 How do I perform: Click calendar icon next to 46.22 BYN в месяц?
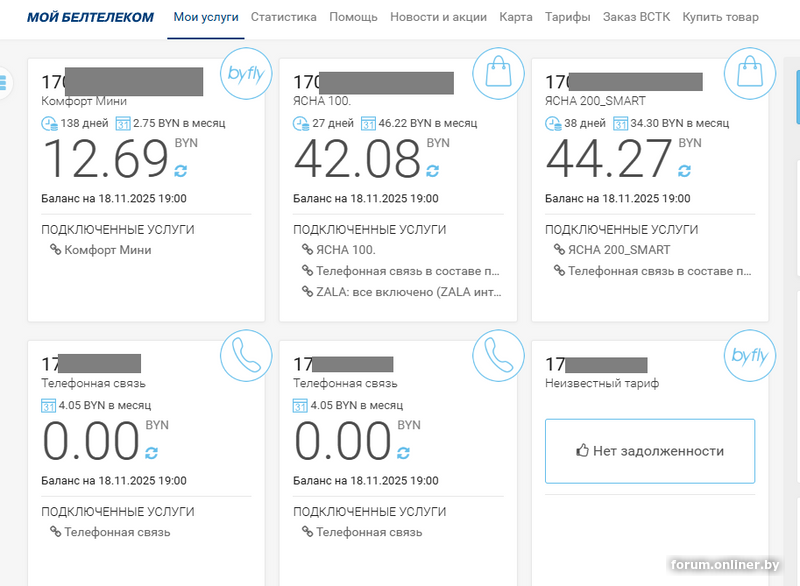tap(368, 124)
